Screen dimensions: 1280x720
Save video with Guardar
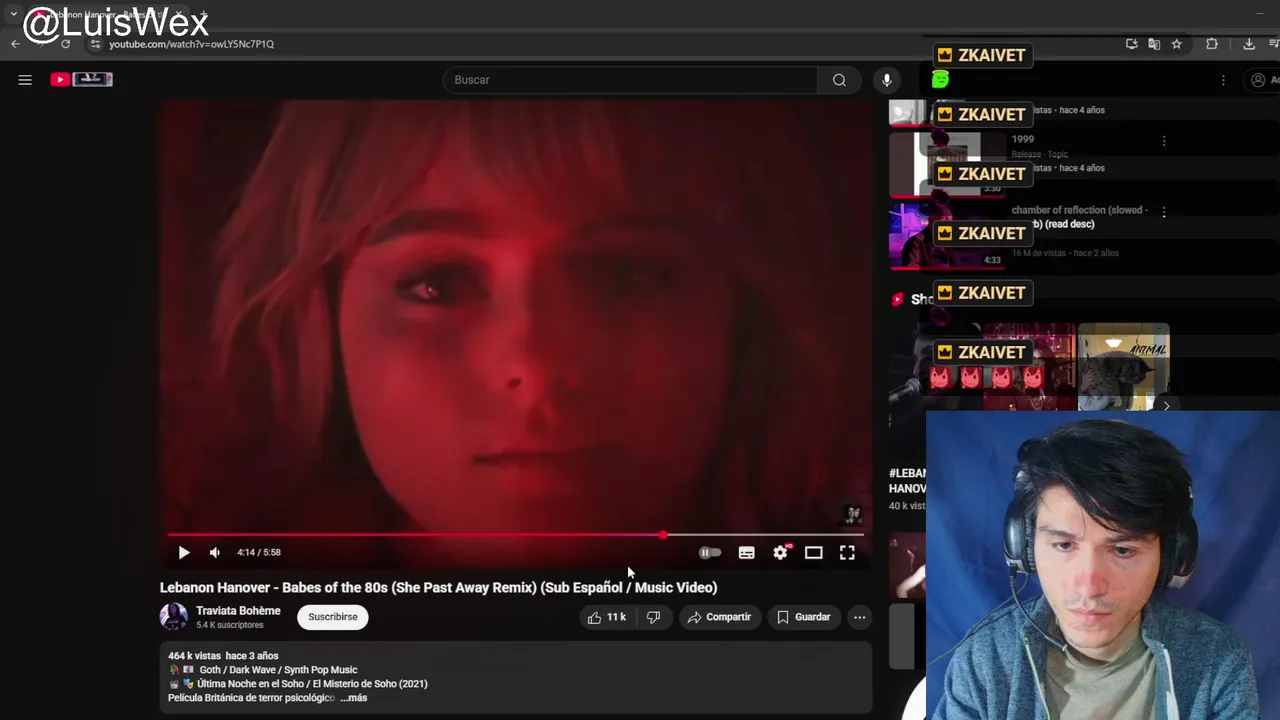[804, 617]
